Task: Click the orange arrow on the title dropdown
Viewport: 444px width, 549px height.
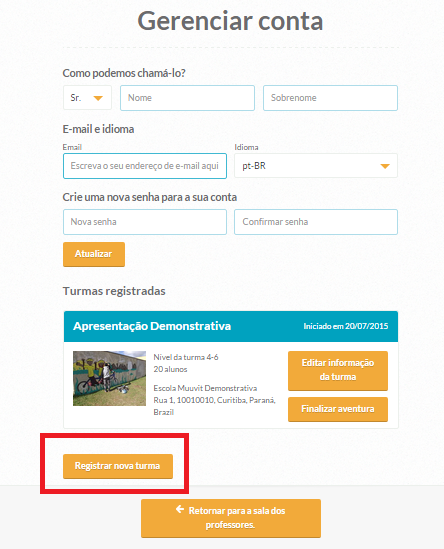Action: [x=98, y=98]
